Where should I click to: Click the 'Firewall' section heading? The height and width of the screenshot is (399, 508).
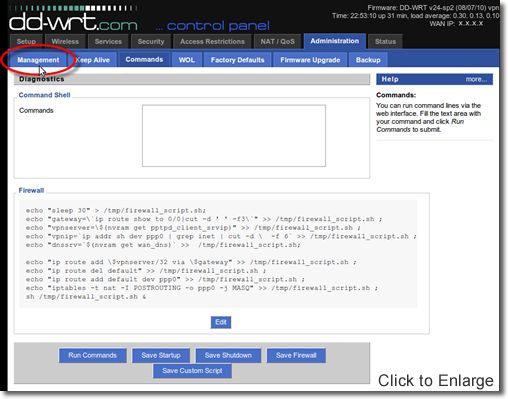pos(31,190)
